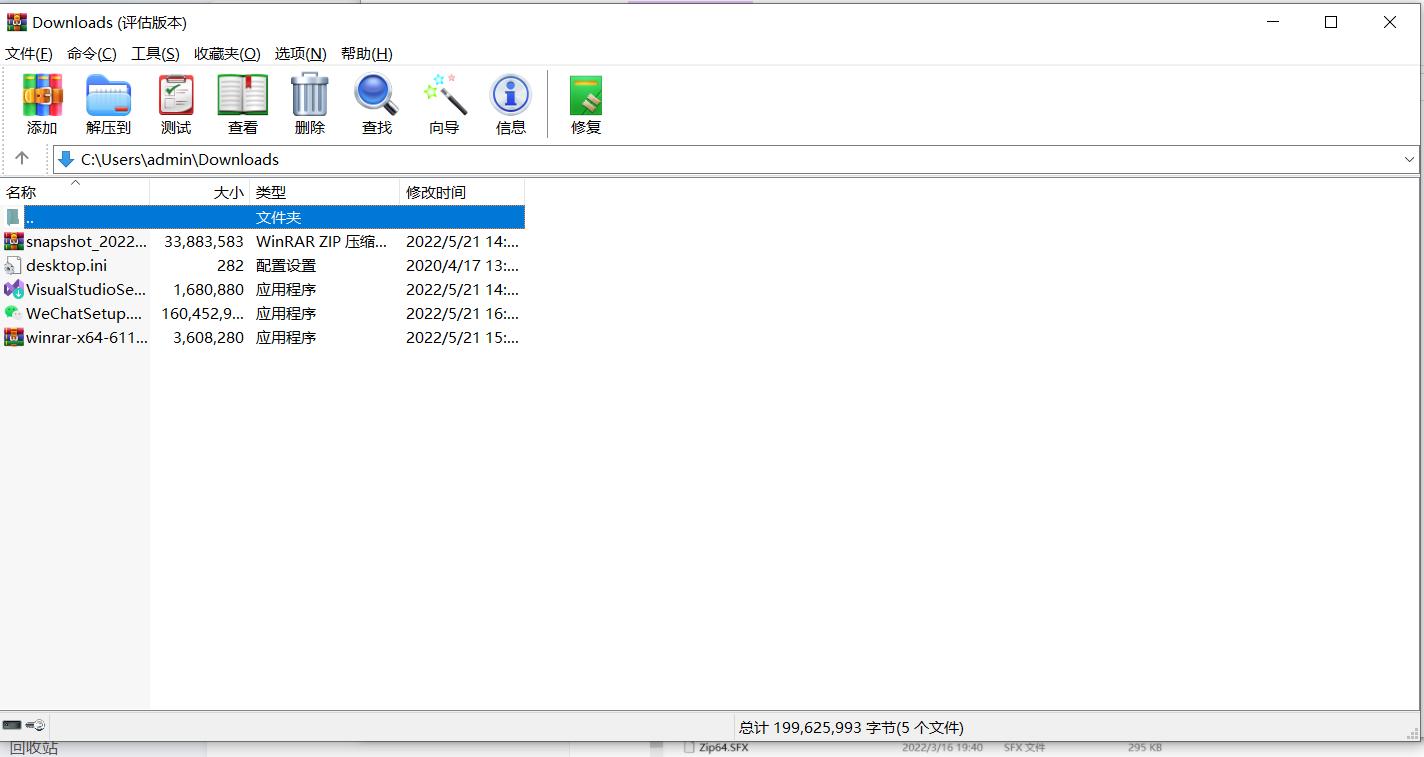The image size is (1424, 757).
Task: Click the 删除 (Delete) icon
Action: [x=309, y=103]
